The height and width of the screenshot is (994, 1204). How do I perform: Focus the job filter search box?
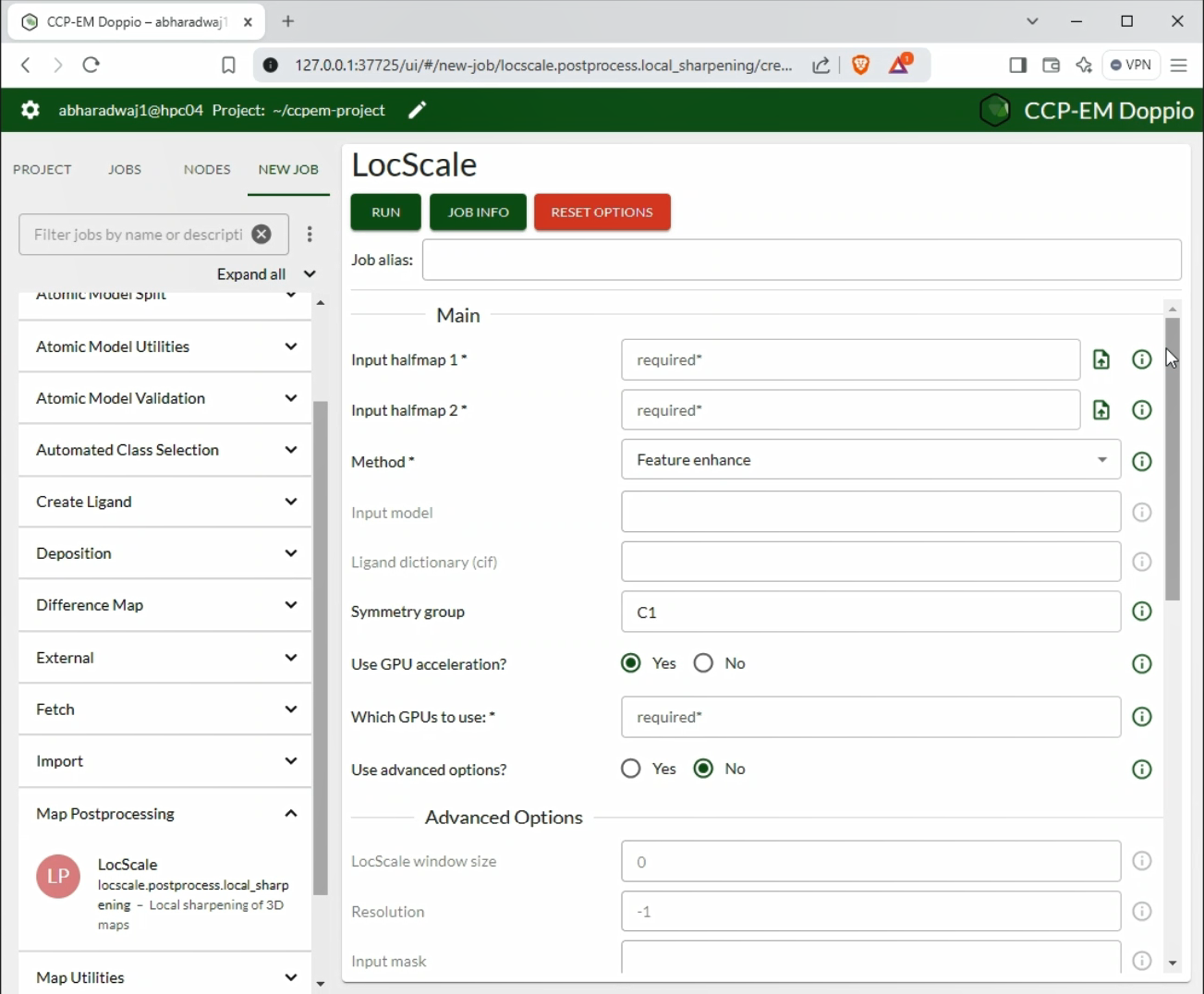[x=139, y=235]
